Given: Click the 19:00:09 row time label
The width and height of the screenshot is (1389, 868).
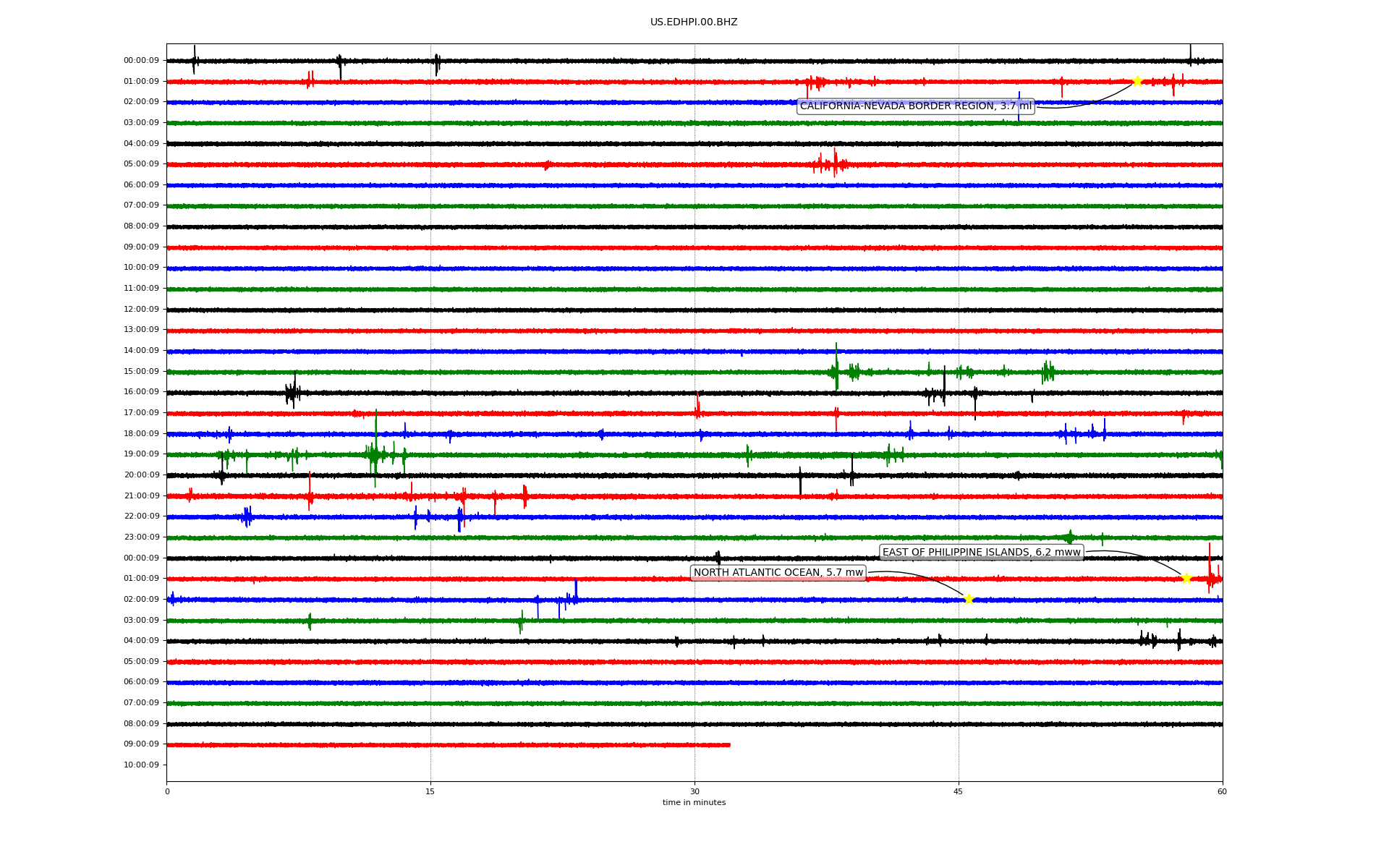Looking at the screenshot, I should [x=141, y=454].
